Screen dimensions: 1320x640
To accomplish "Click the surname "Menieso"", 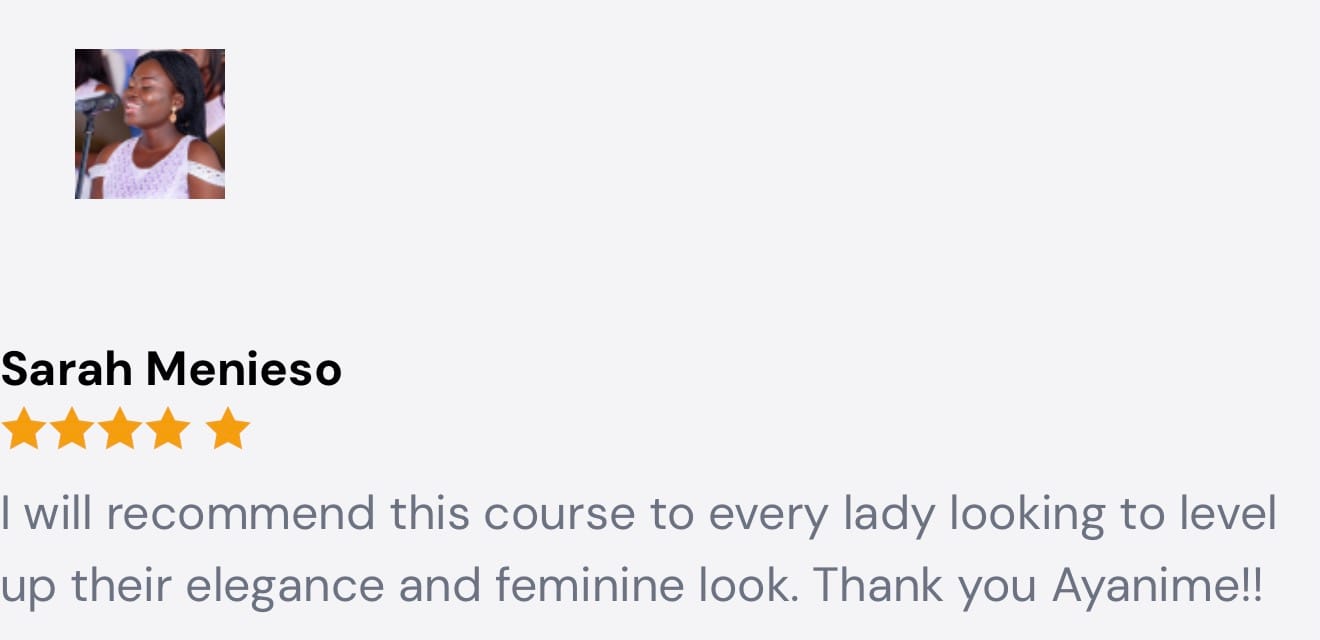I will (x=244, y=369).
